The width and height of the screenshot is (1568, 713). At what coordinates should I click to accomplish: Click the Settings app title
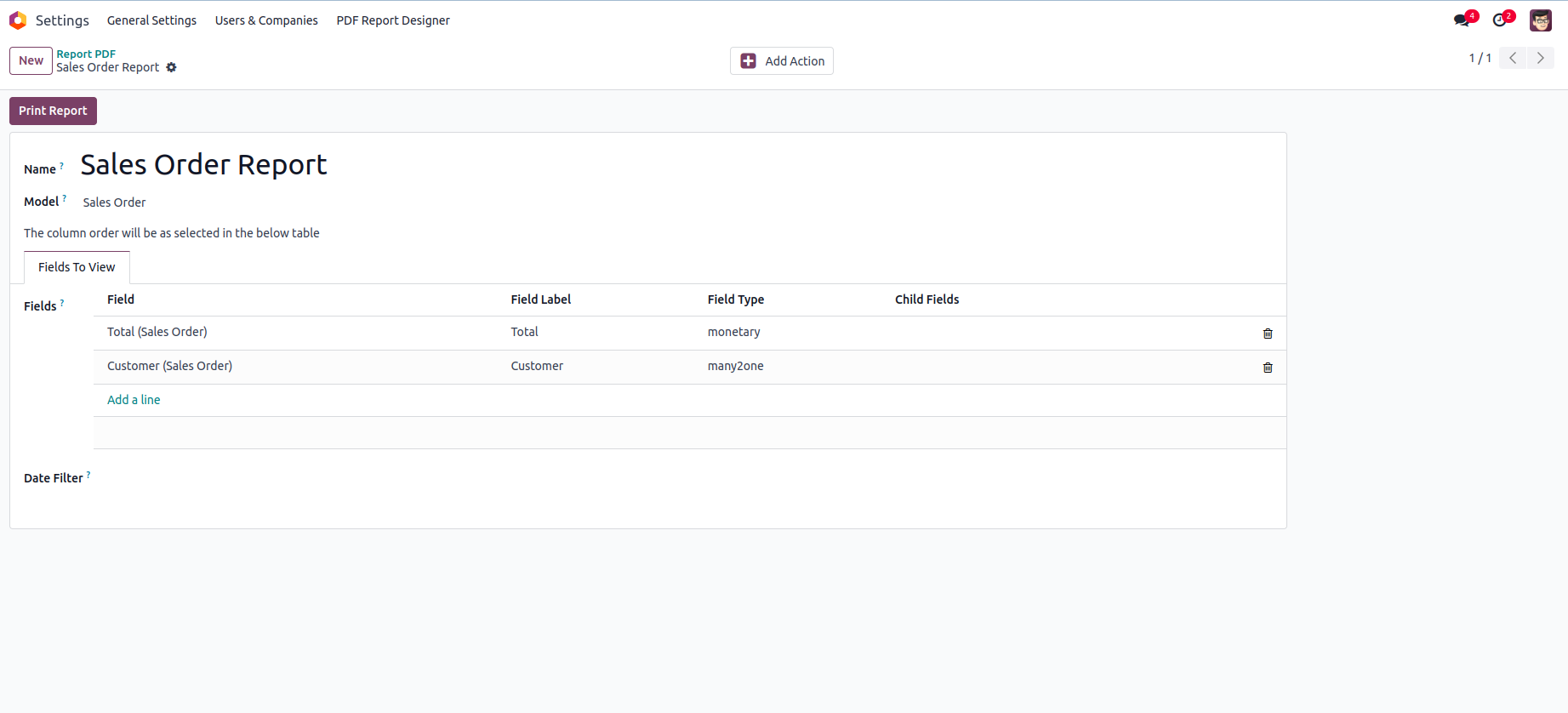(x=62, y=20)
